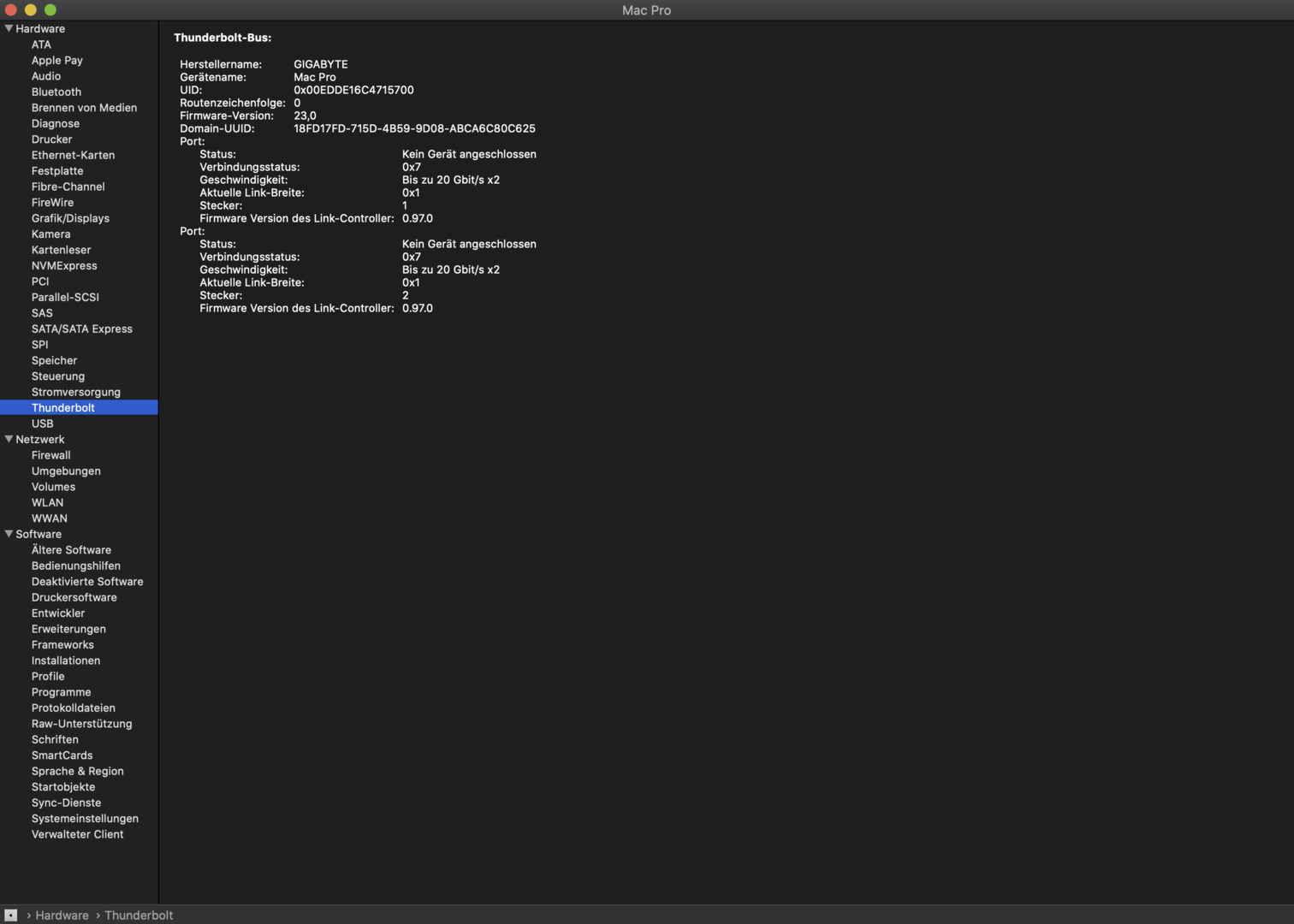Collapse the Software section triangle
Image resolution: width=1294 pixels, height=924 pixels.
9,534
